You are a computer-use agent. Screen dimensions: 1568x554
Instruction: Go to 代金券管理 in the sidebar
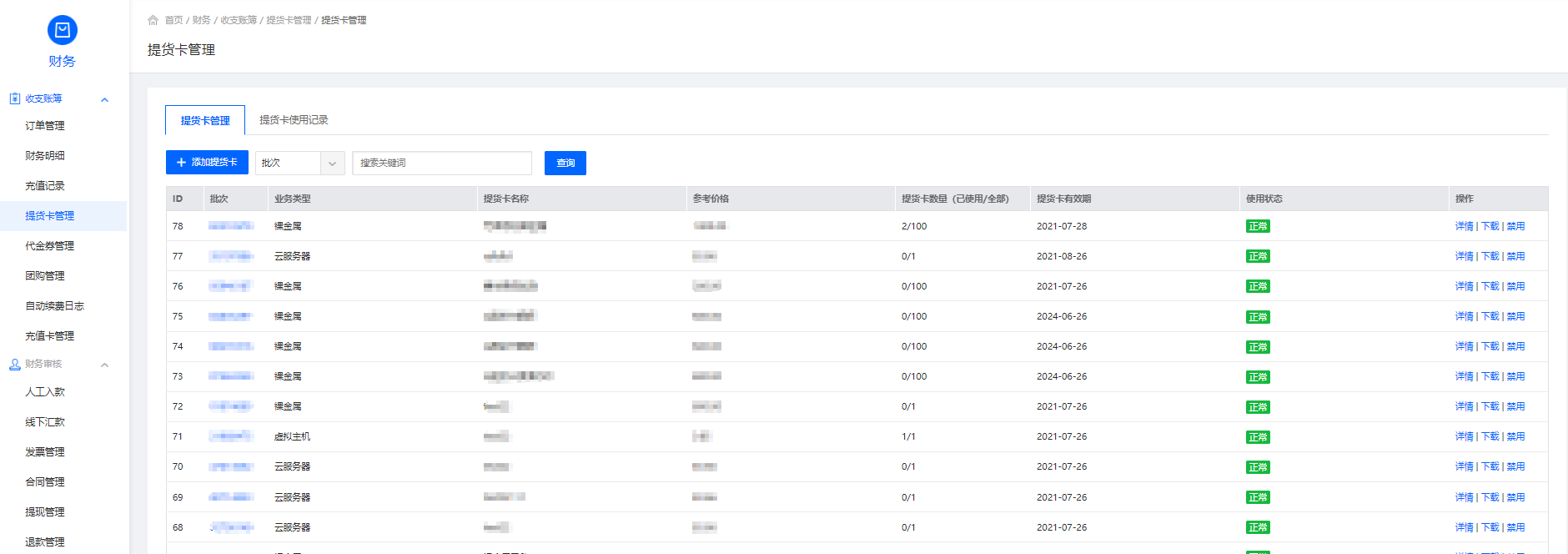coord(49,246)
